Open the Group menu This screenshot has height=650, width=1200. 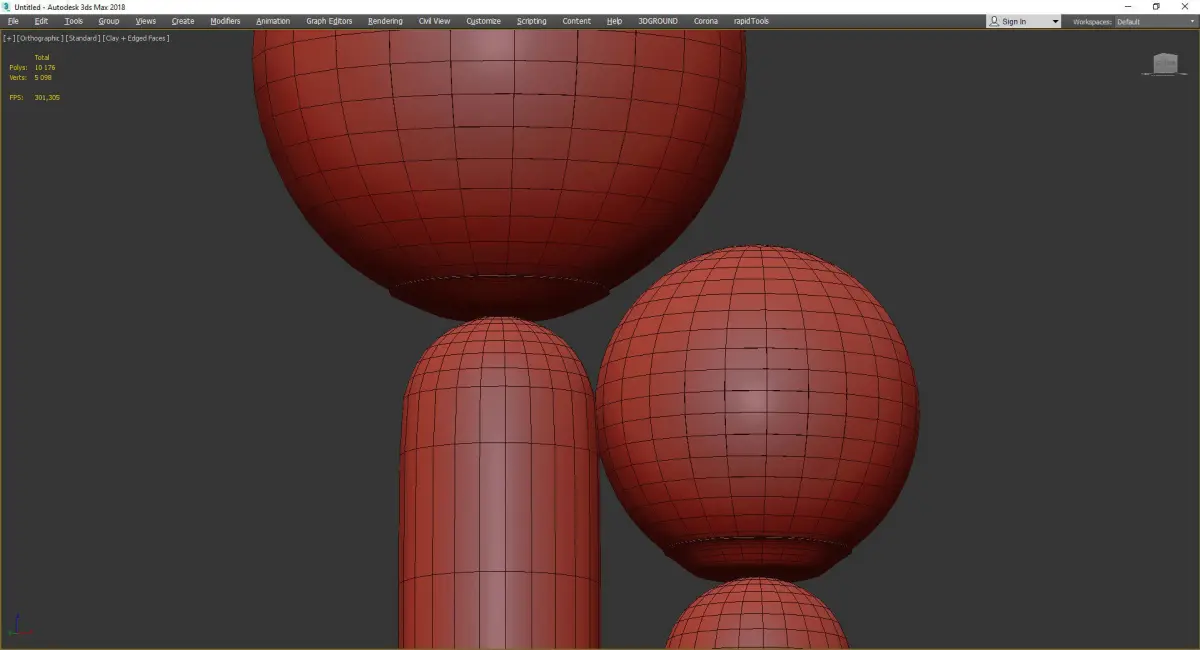109,21
